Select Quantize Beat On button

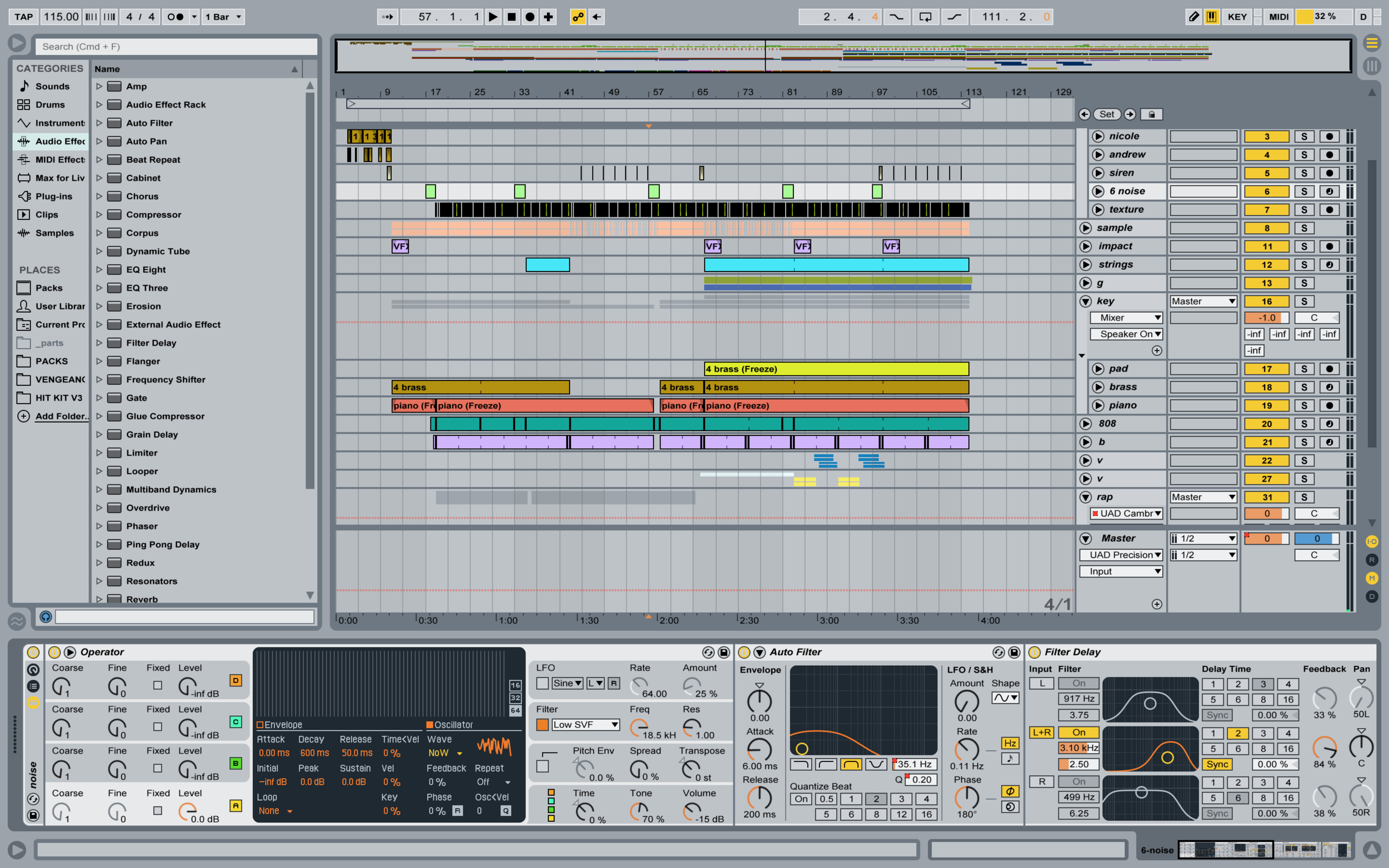[801, 799]
